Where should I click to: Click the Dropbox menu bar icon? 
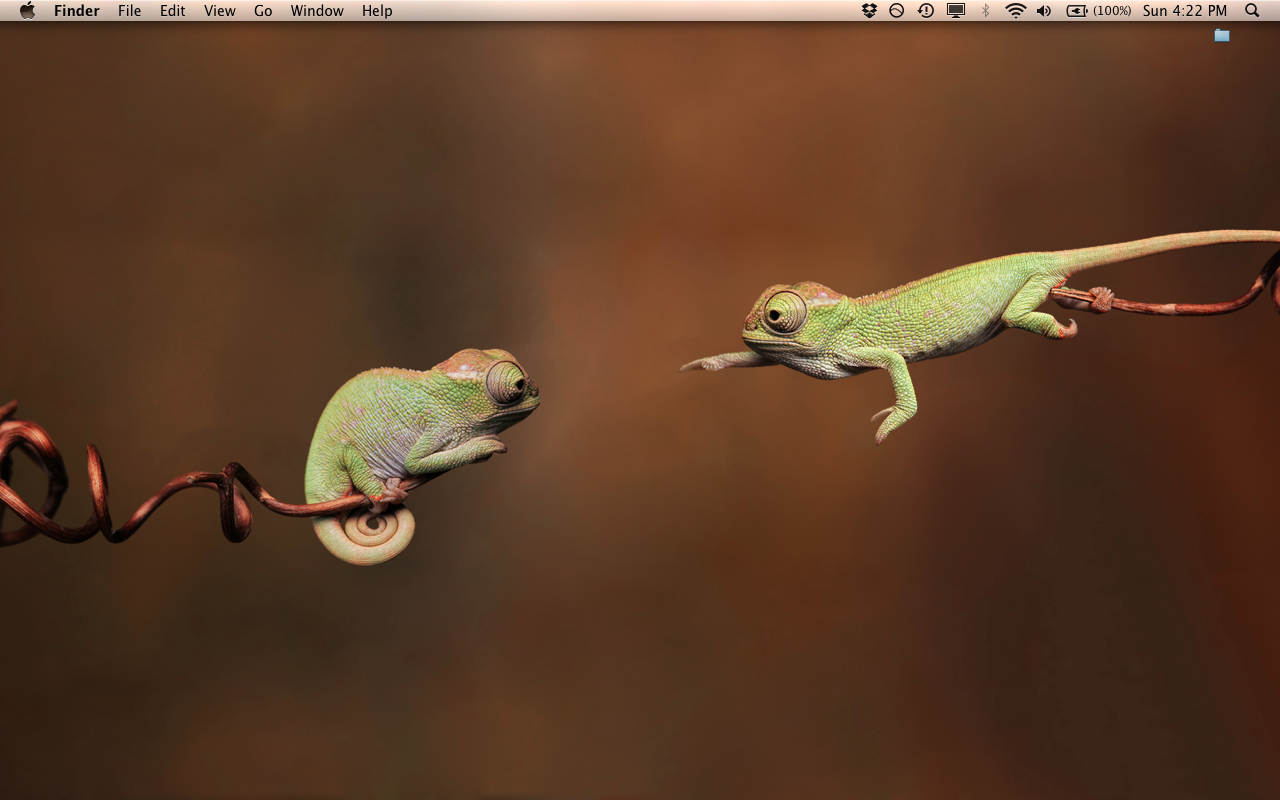coord(869,11)
